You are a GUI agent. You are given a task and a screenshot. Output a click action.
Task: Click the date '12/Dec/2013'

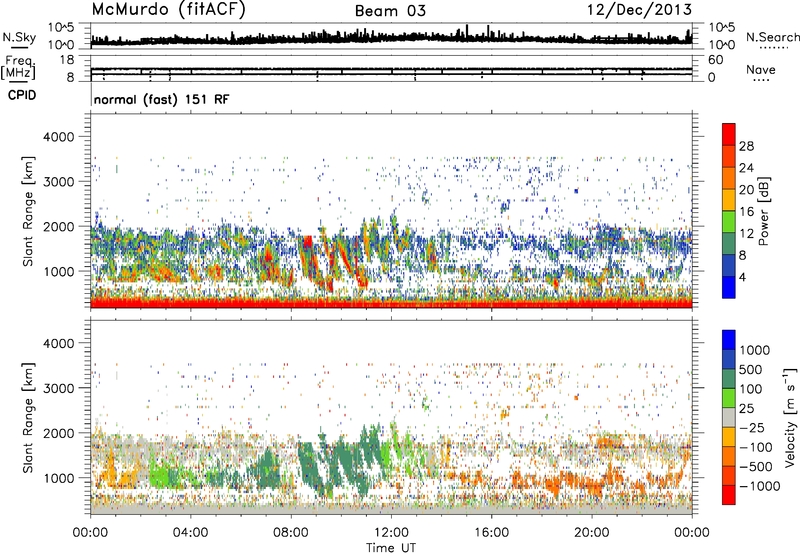tap(640, 10)
